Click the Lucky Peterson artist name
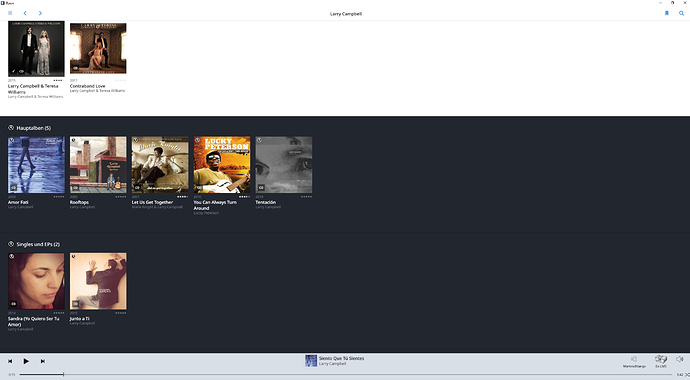The height and width of the screenshot is (380, 690). [x=206, y=213]
